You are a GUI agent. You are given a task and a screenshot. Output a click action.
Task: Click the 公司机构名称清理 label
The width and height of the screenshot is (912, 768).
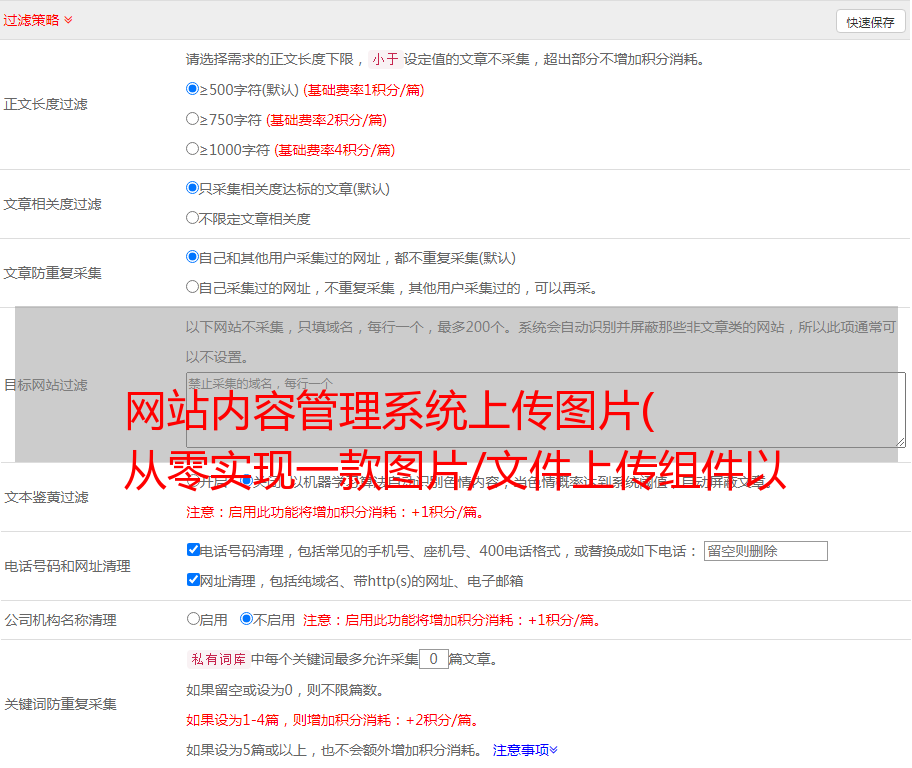coord(60,620)
